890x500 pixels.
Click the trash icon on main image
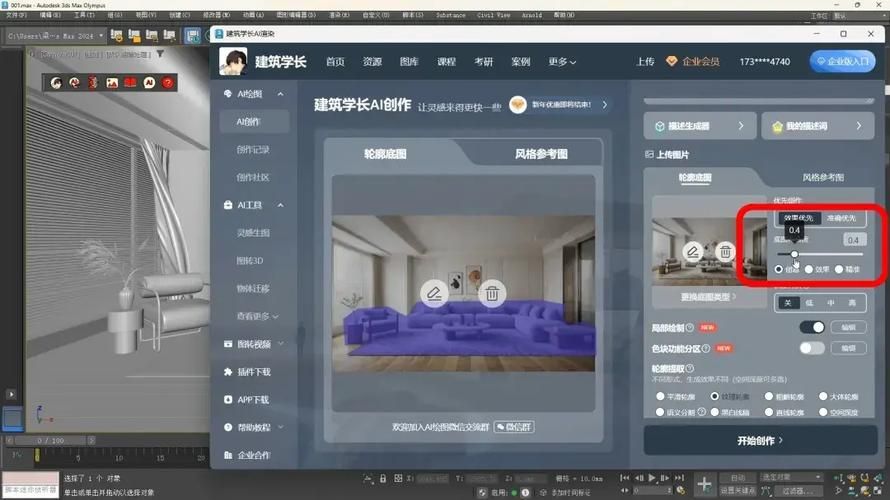point(492,293)
